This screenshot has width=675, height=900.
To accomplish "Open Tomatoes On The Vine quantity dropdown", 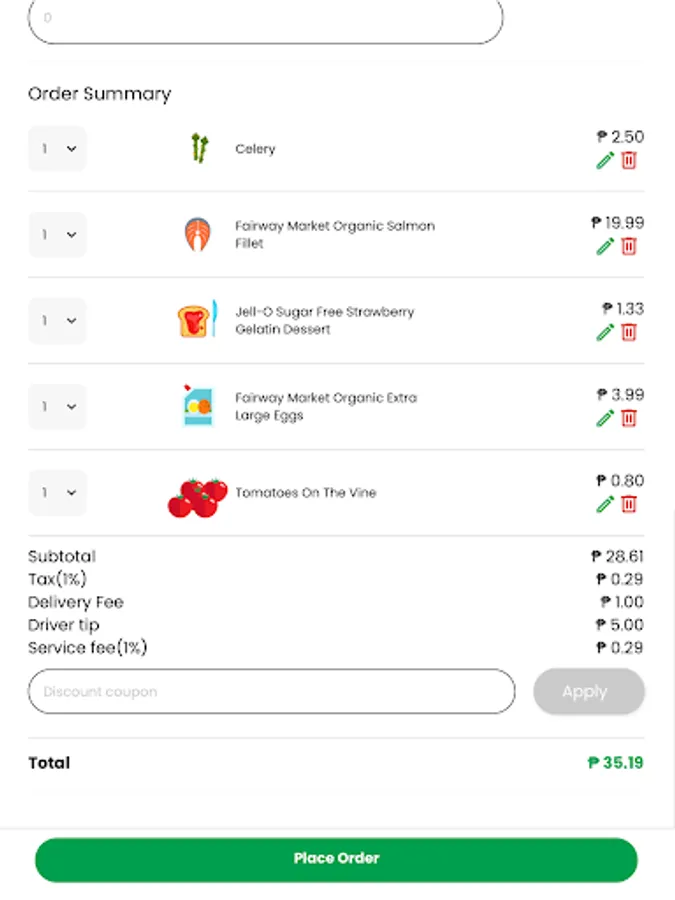I will coord(57,493).
